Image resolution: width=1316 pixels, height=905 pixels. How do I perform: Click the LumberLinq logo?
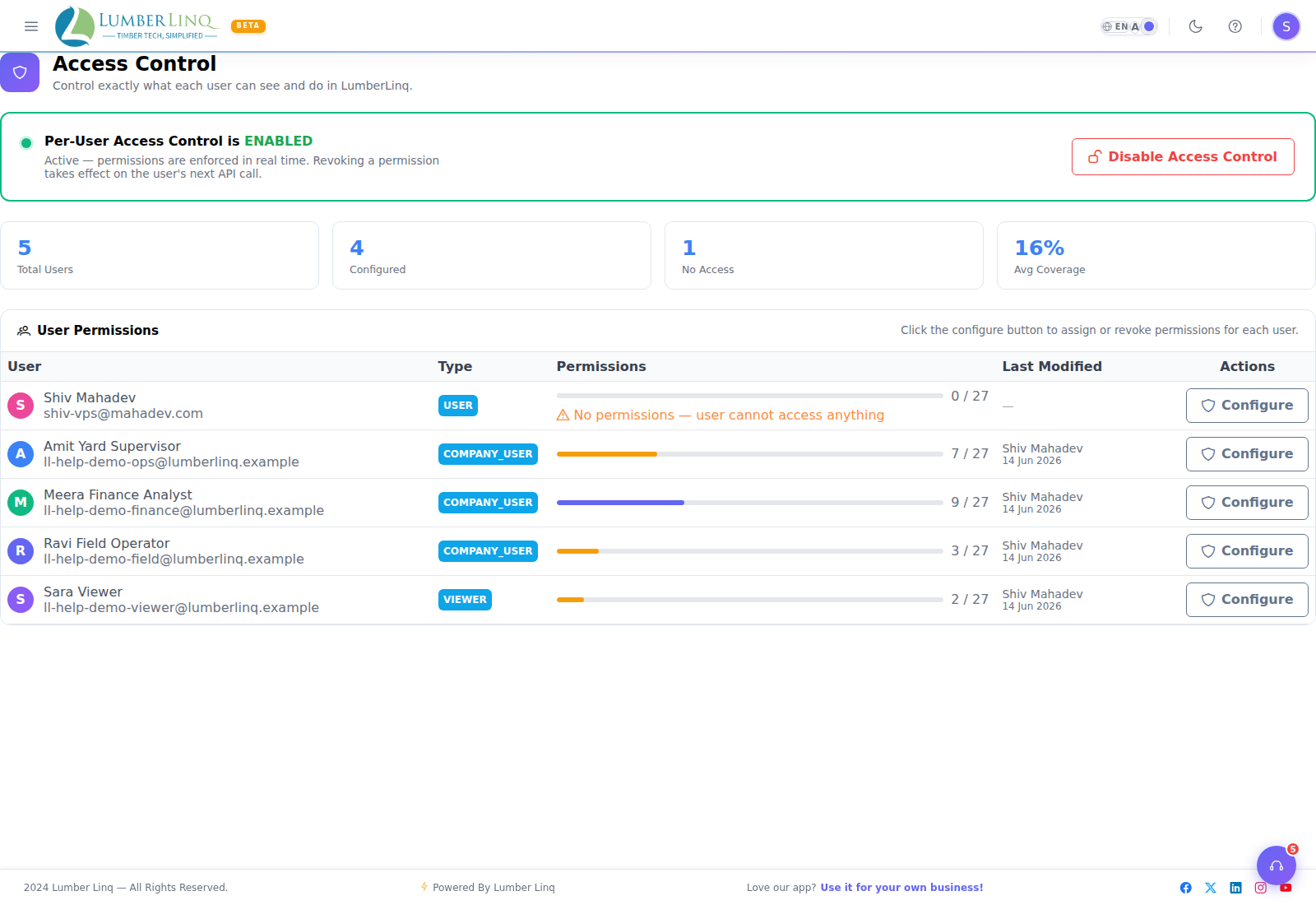[137, 26]
